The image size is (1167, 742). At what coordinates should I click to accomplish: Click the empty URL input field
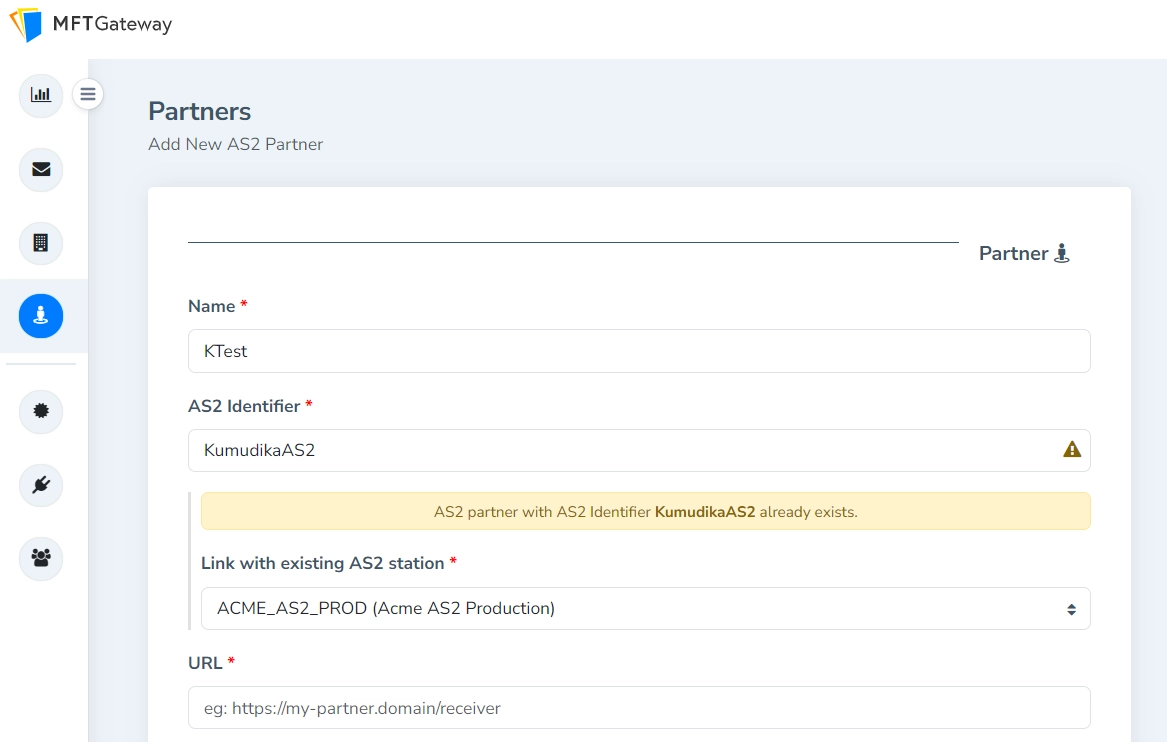click(639, 707)
